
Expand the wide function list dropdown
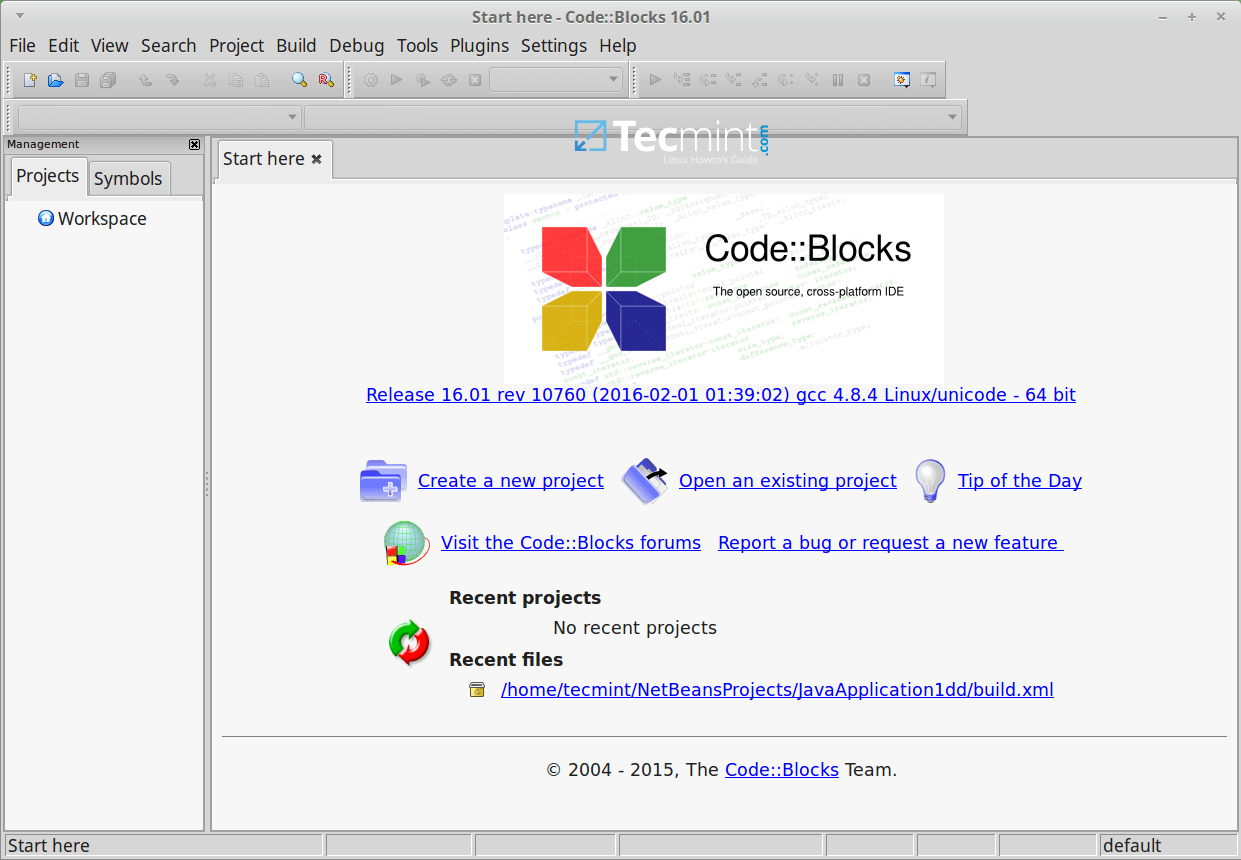click(x=633, y=117)
